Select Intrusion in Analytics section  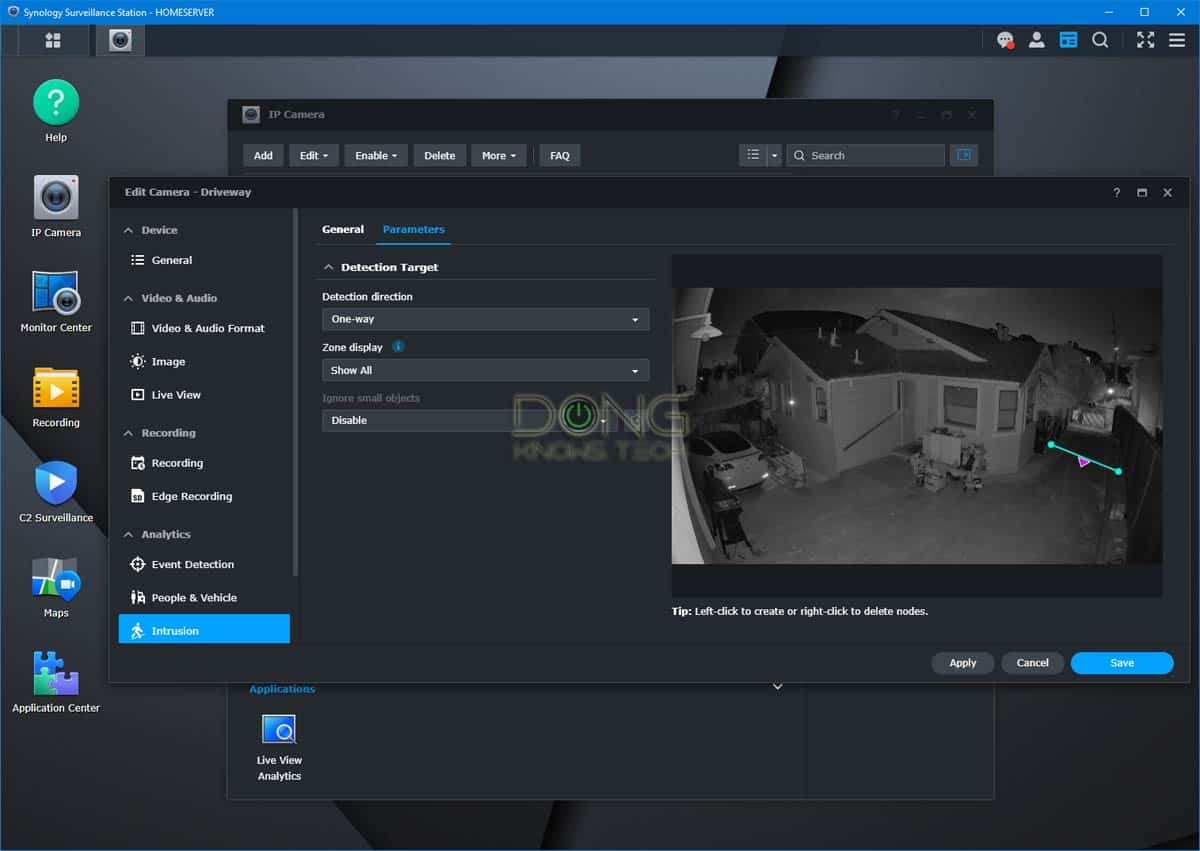[204, 631]
